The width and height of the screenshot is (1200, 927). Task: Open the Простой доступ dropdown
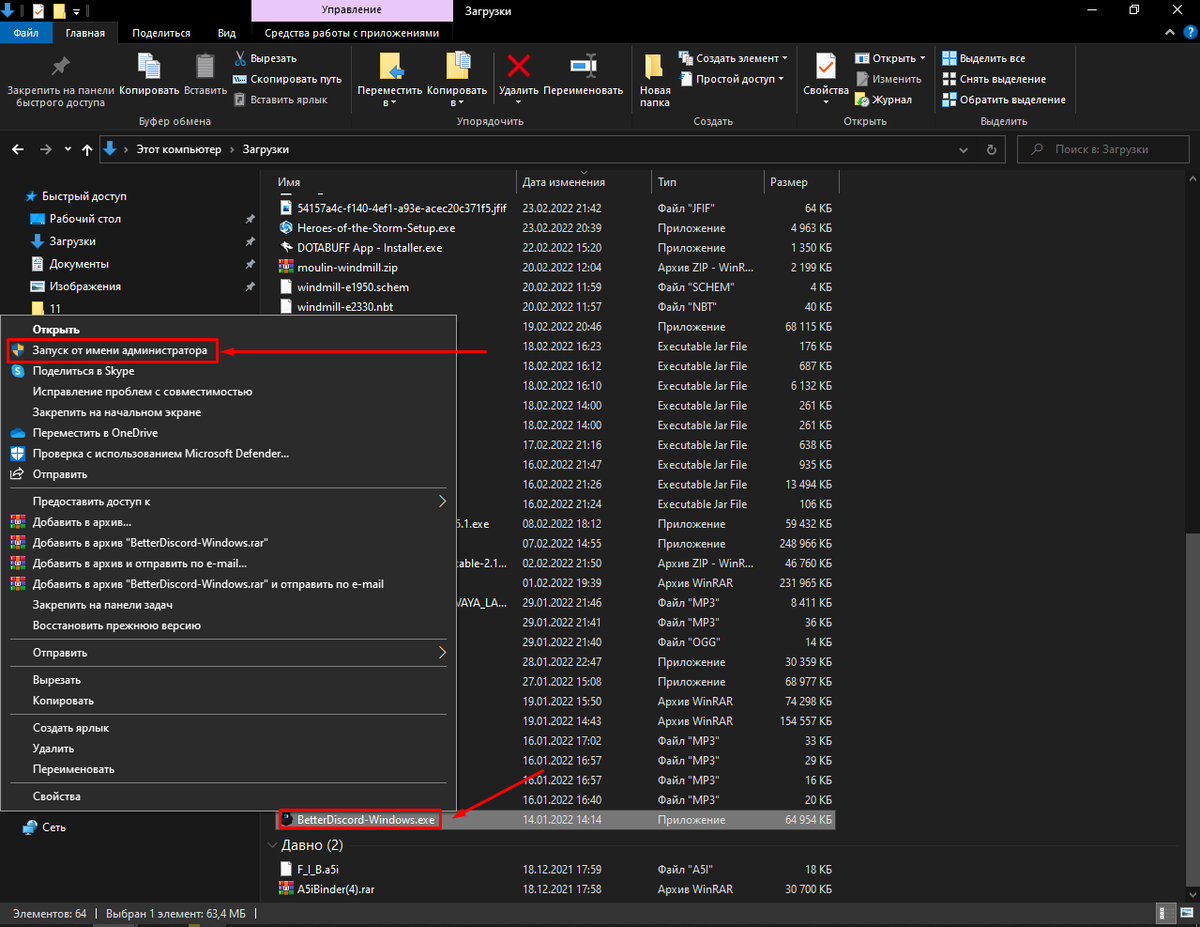731,79
